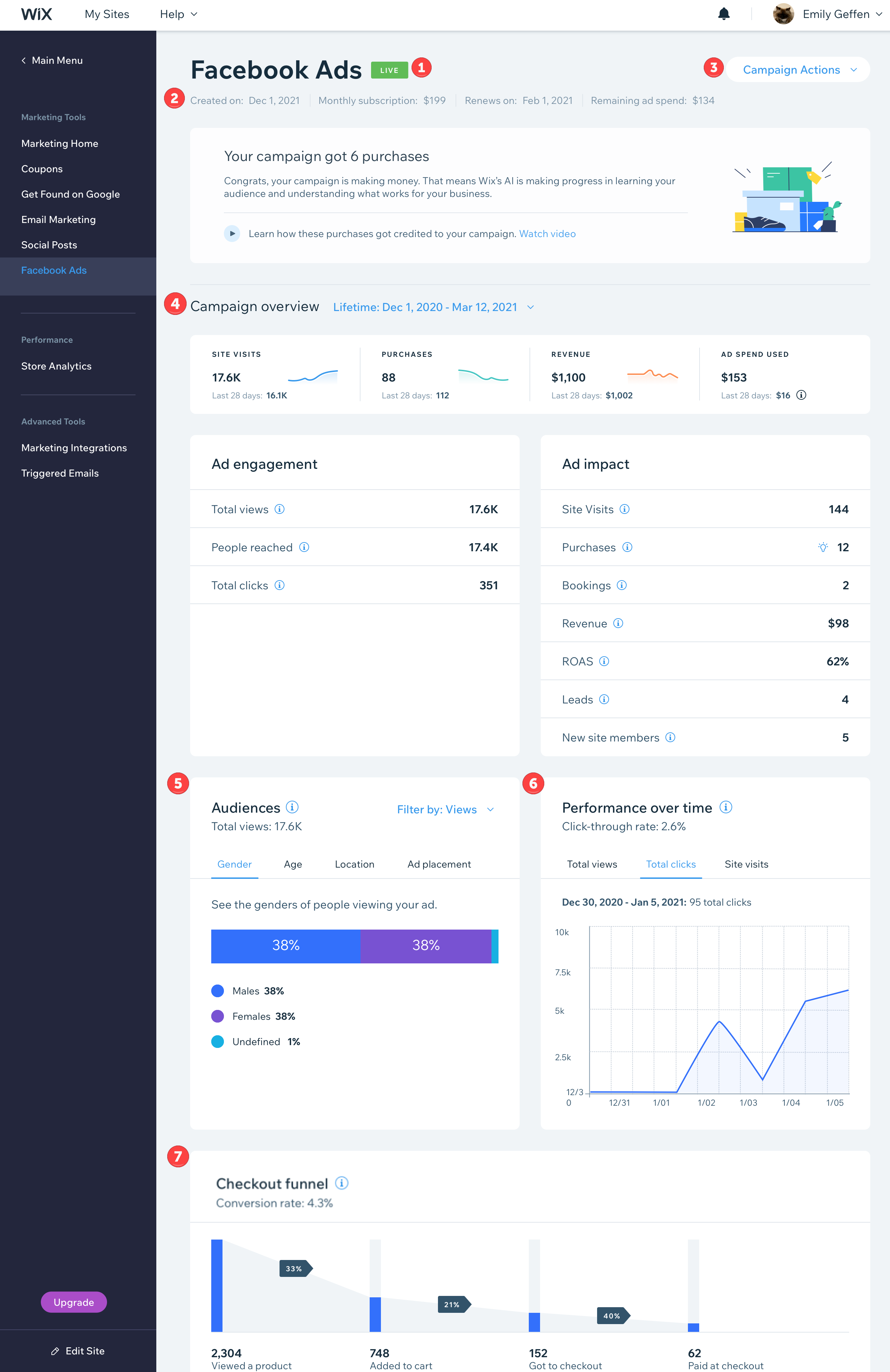This screenshot has width=890, height=1372.
Task: Click info icon next to Ad Spend Used
Action: [x=801, y=395]
